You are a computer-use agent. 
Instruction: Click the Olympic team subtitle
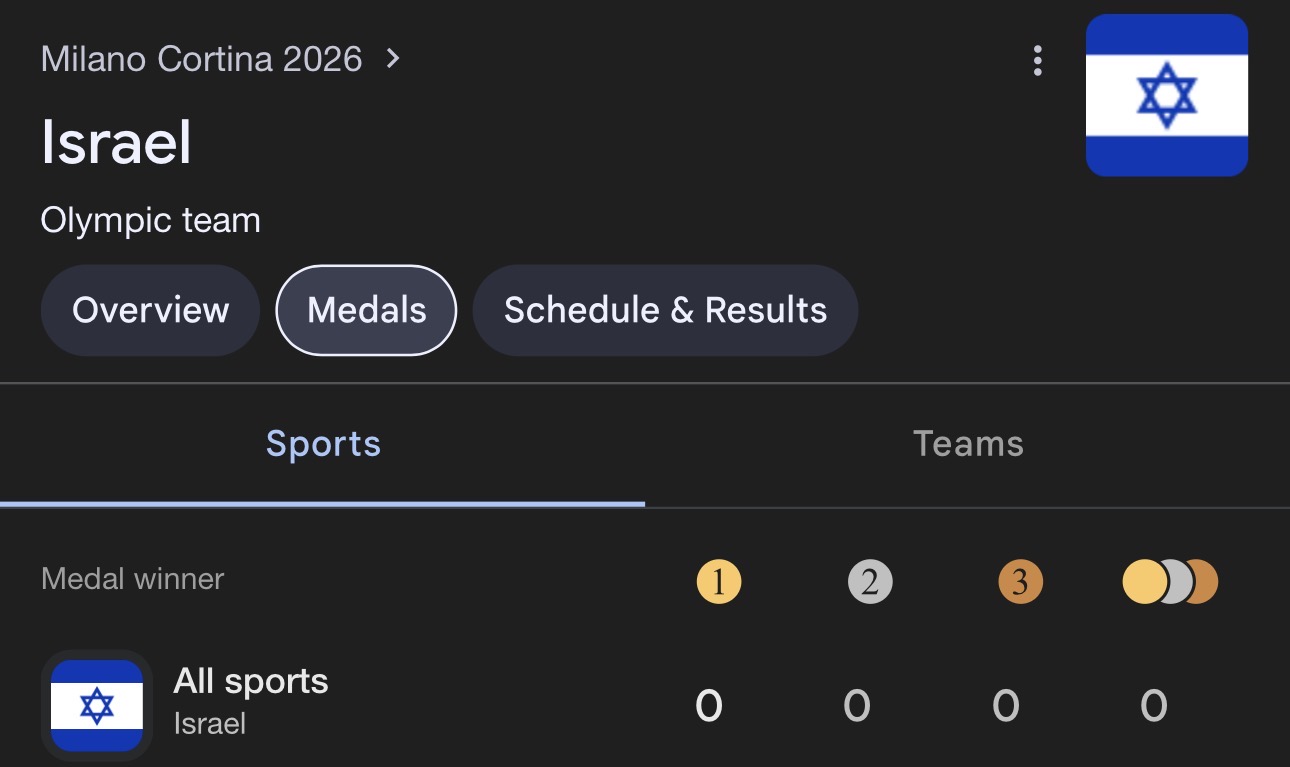150,220
